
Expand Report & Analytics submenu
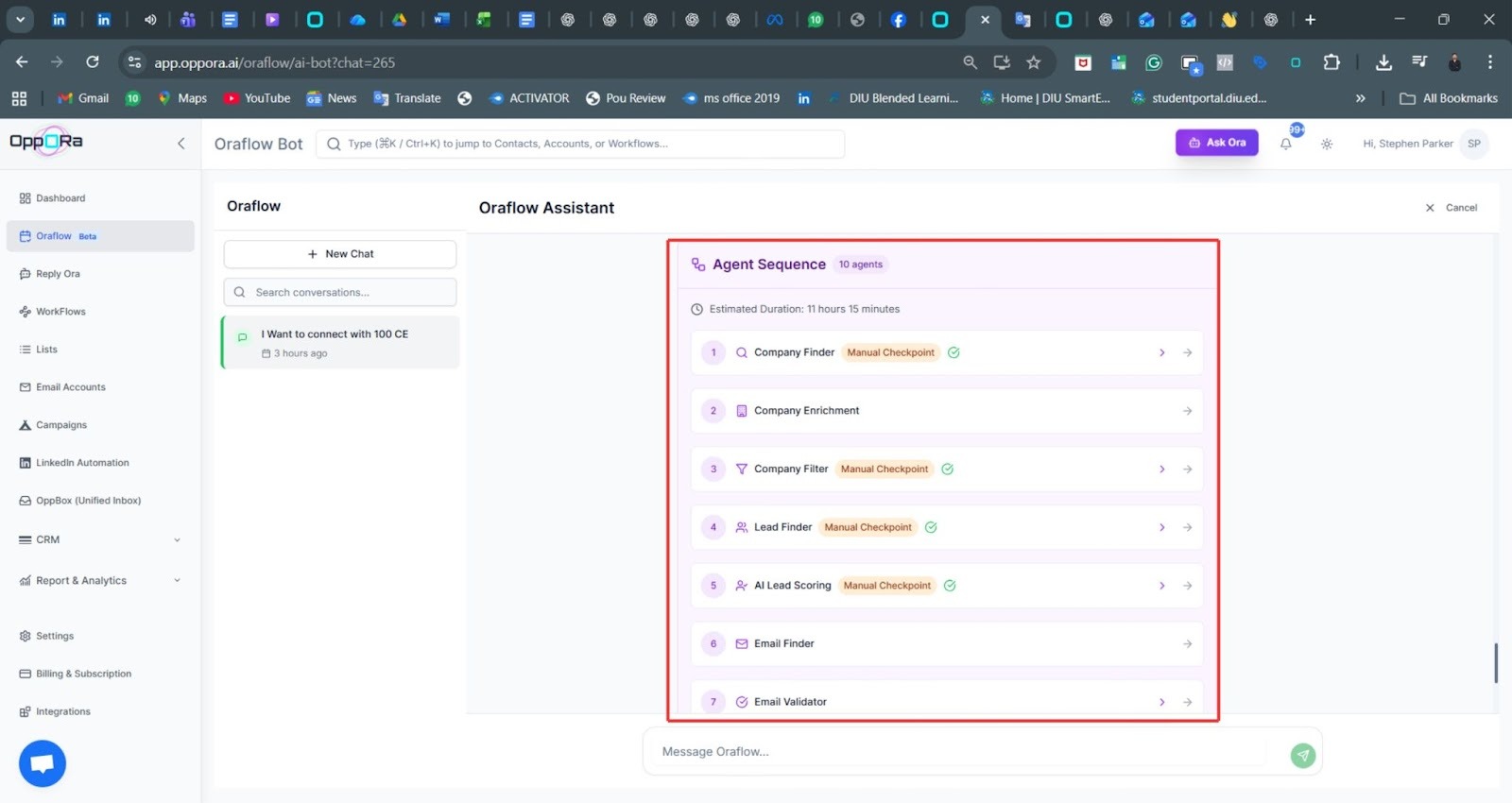coord(177,581)
